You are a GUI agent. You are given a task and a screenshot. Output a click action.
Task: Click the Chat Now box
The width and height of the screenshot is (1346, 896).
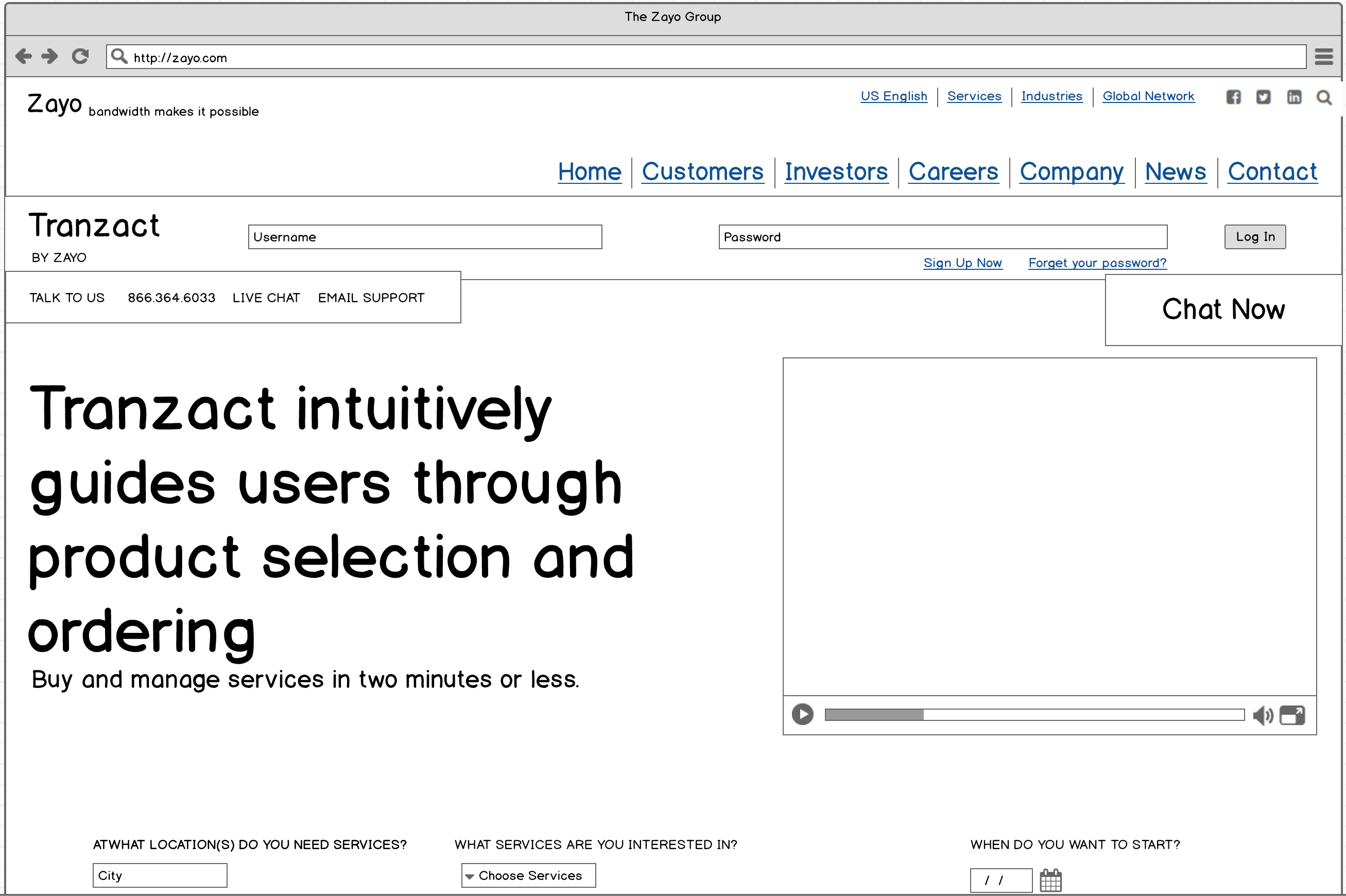tap(1223, 309)
